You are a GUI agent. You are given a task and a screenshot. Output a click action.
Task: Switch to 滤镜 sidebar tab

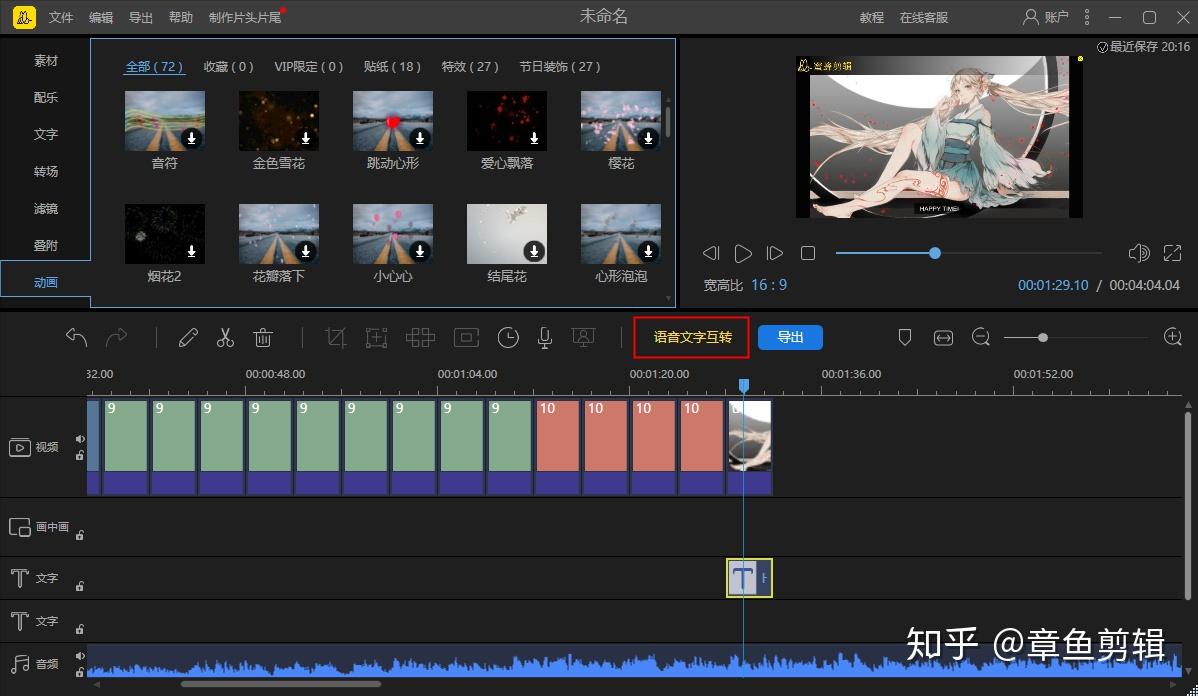click(x=46, y=208)
